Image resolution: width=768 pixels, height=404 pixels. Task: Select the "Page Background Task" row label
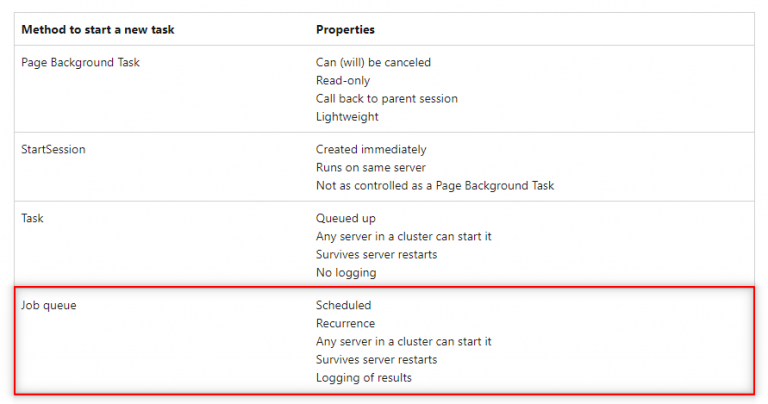(x=81, y=62)
